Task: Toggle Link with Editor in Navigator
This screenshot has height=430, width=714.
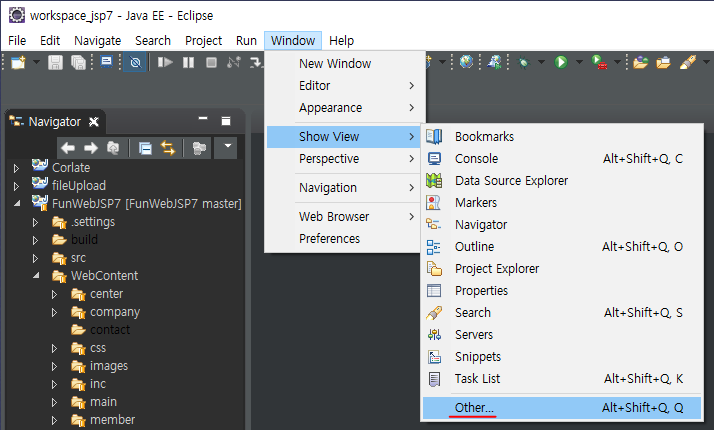Action: tap(168, 148)
